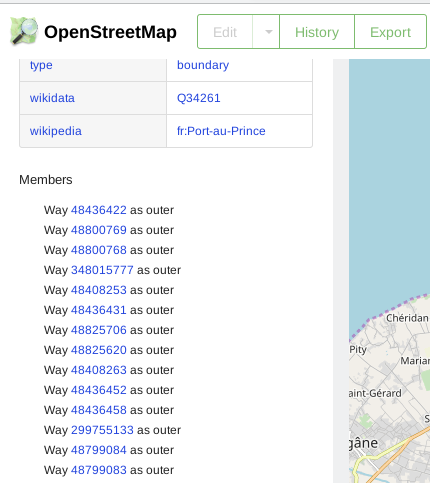Open member way 48825706

point(99,330)
